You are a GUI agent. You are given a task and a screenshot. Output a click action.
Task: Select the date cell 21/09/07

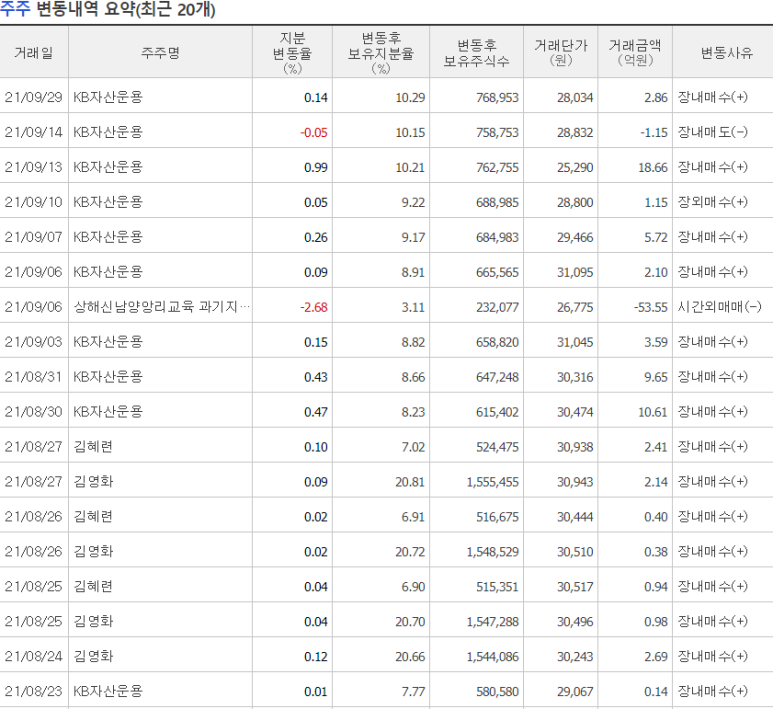click(34, 237)
